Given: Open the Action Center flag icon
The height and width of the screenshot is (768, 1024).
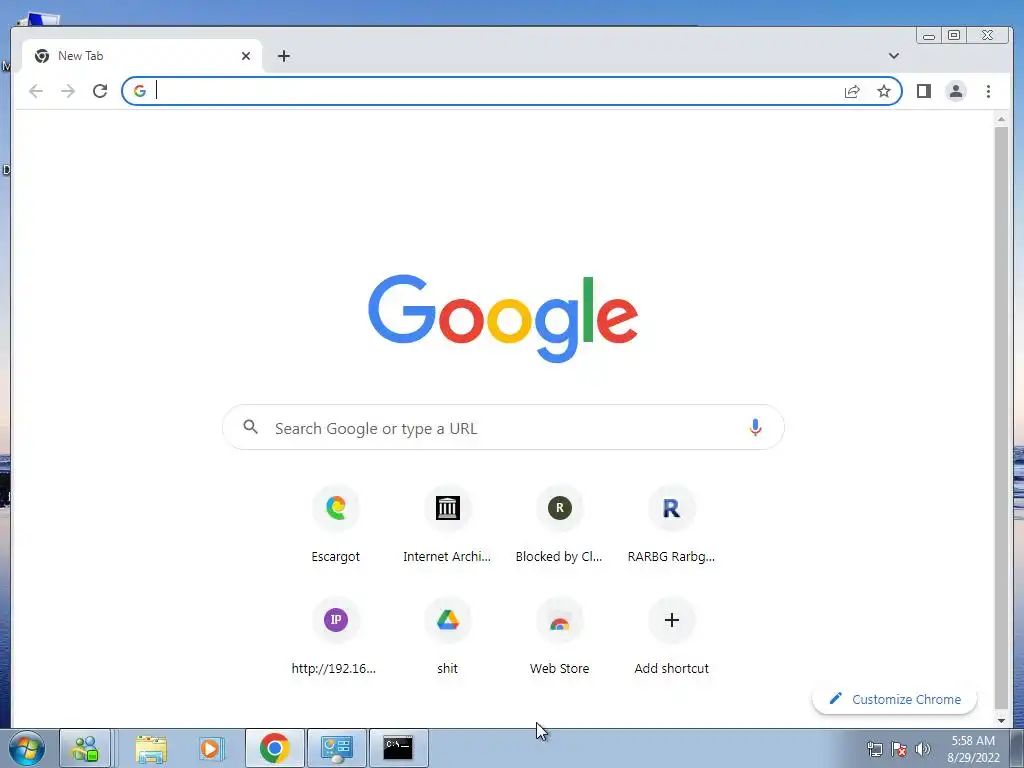Looking at the screenshot, I should click(x=899, y=749).
